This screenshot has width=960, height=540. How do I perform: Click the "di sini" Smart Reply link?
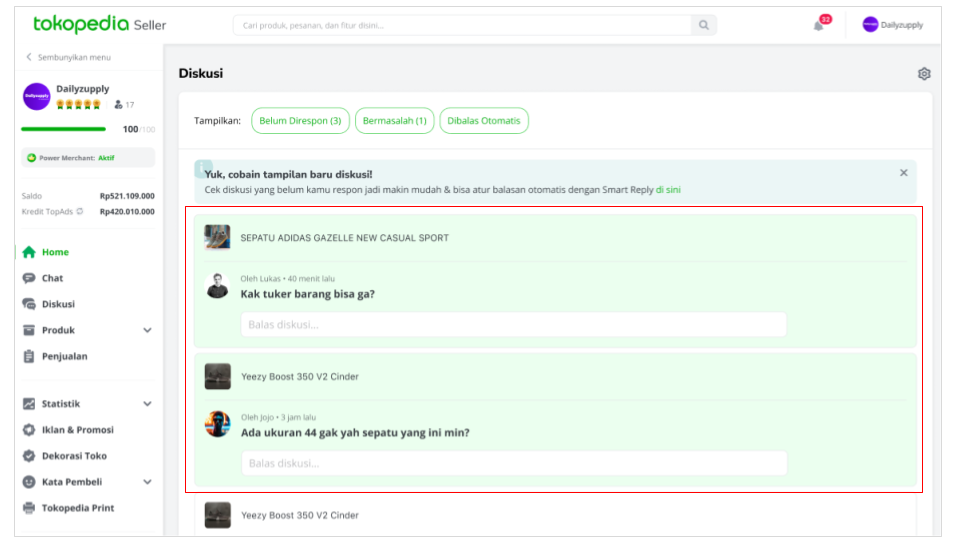[x=668, y=190]
